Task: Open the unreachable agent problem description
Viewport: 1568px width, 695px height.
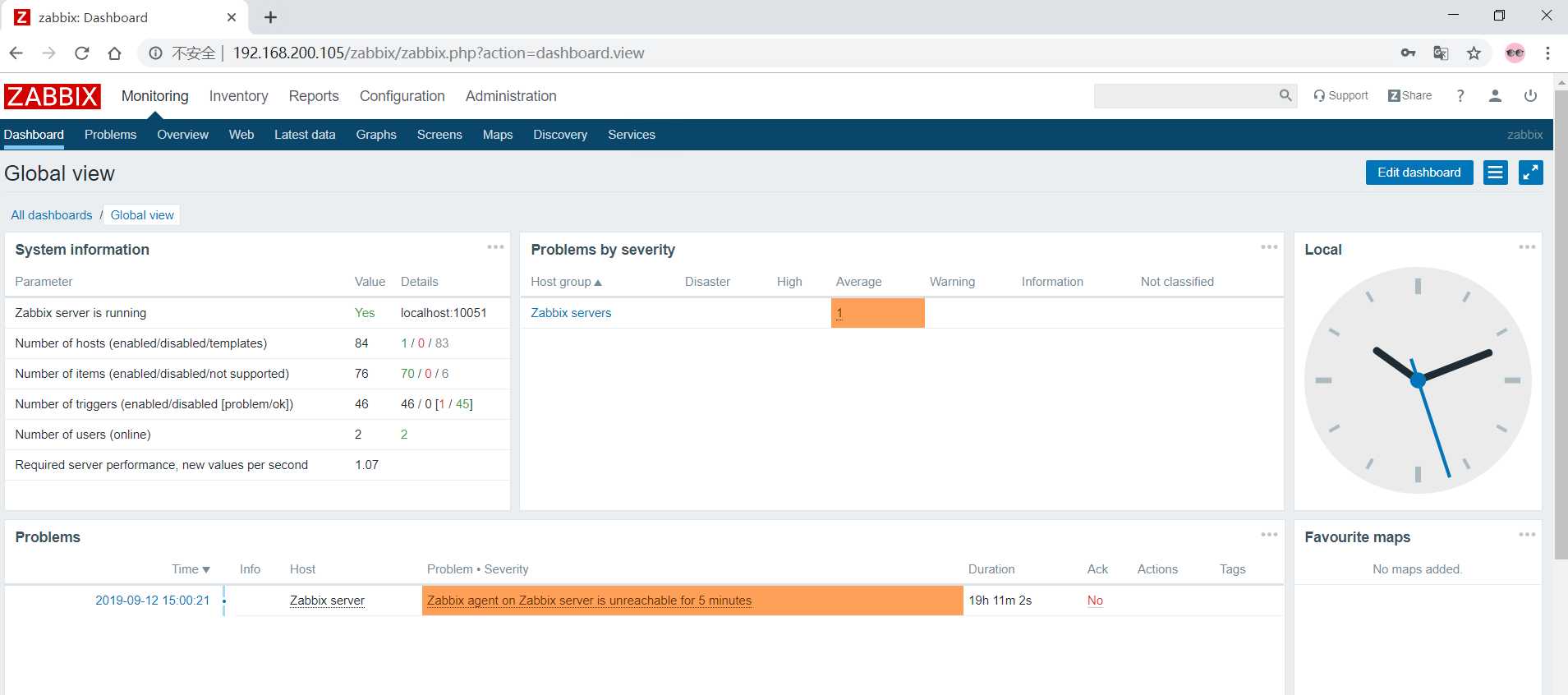Action: tap(589, 601)
